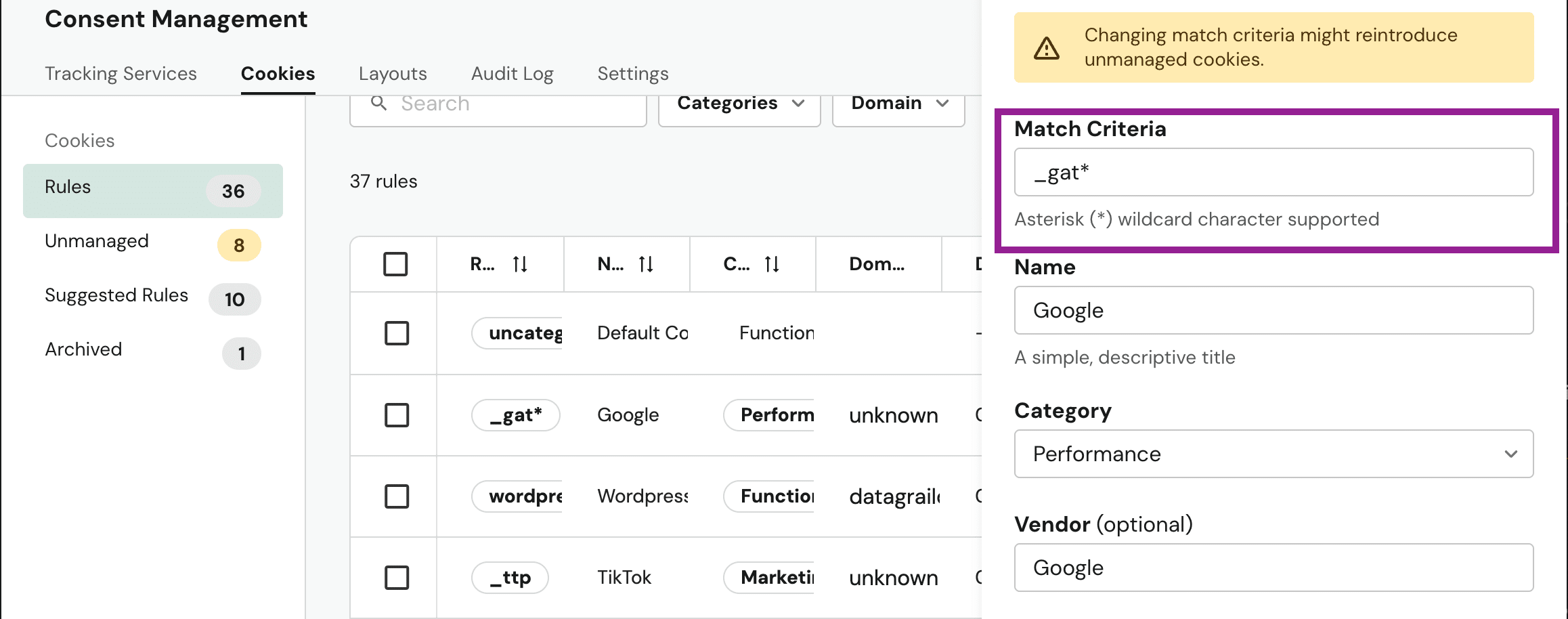The width and height of the screenshot is (1568, 619).
Task: Expand the Domain filter dropdown
Action: pos(898,104)
